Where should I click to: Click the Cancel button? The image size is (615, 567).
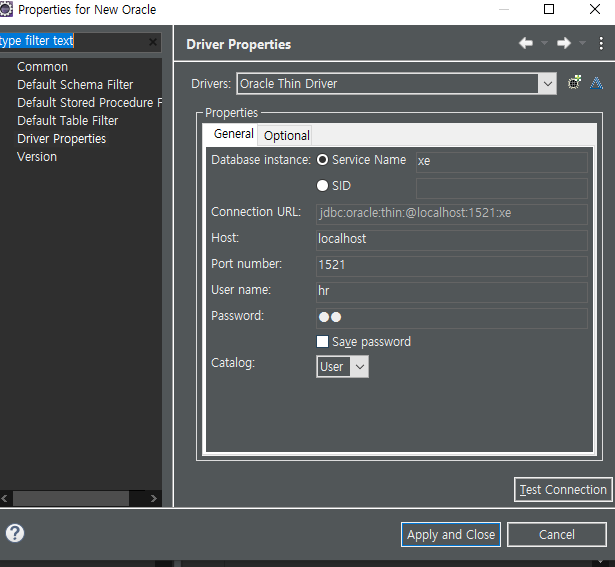[557, 534]
